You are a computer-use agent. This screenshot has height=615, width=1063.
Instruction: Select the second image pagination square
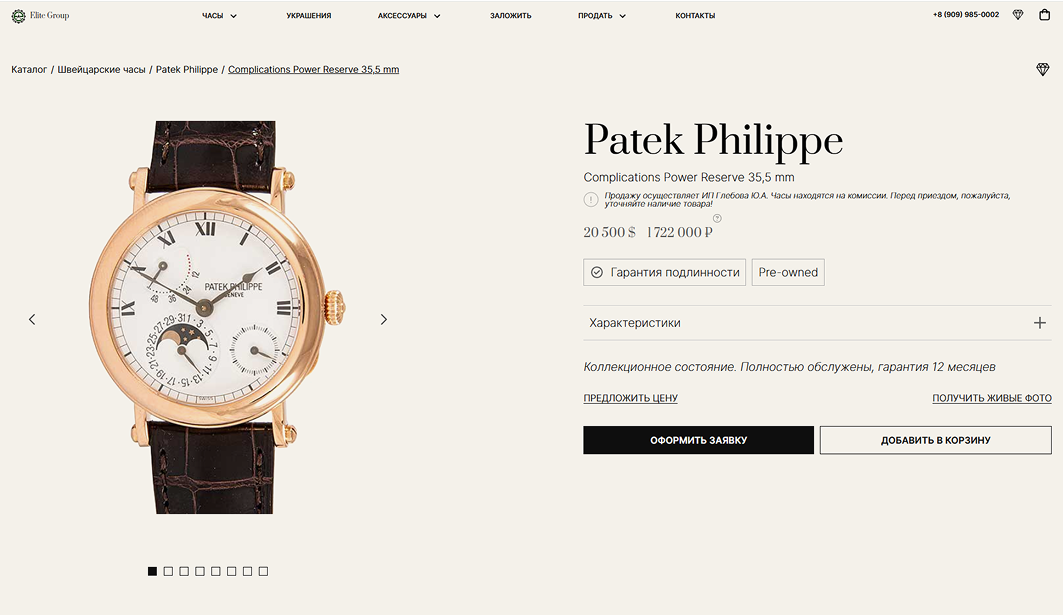click(x=168, y=572)
